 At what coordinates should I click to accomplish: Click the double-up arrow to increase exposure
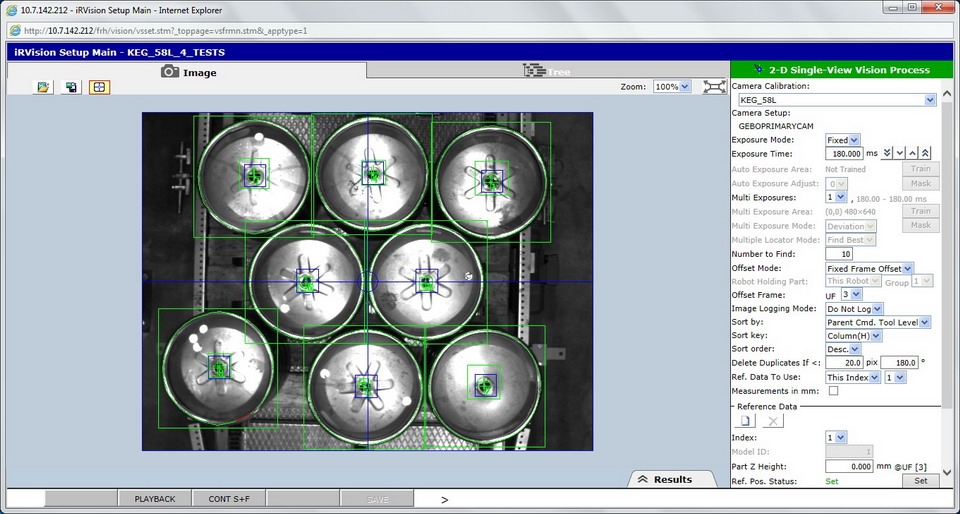tap(926, 154)
